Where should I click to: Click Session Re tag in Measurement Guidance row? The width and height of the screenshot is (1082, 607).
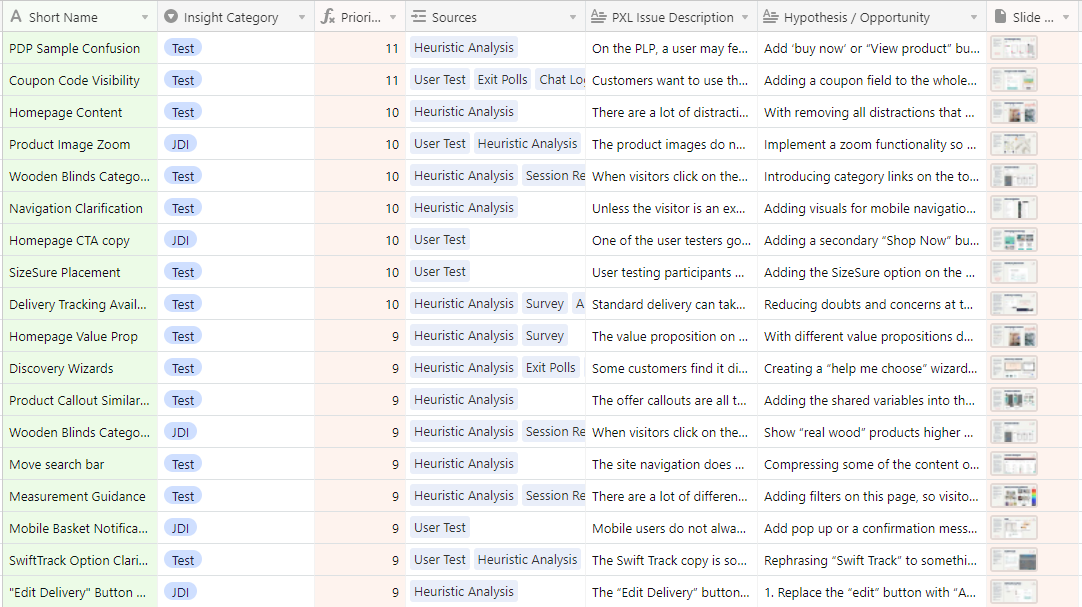pos(554,495)
